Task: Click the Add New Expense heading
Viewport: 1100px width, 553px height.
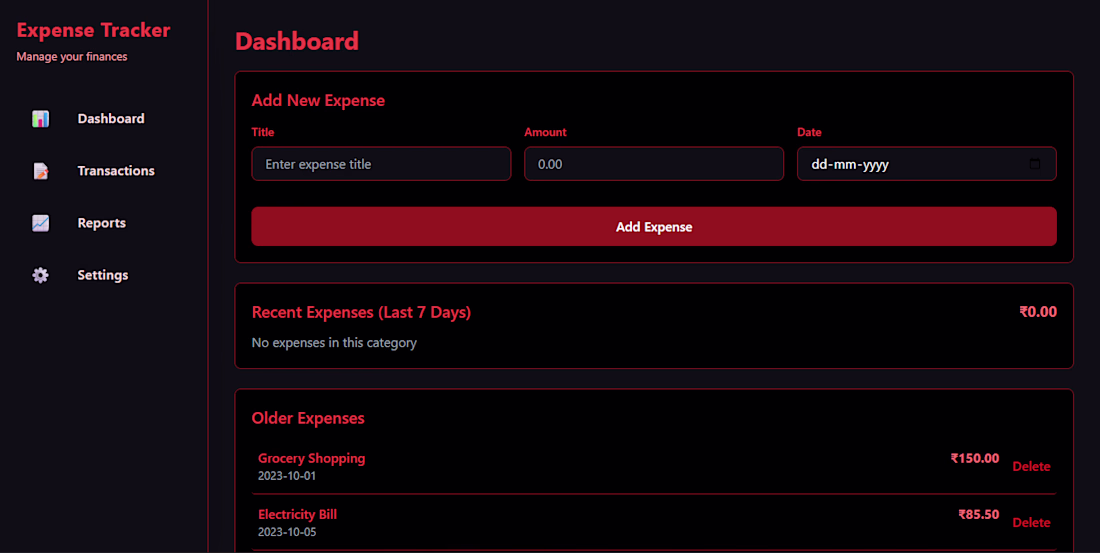Action: coord(318,100)
